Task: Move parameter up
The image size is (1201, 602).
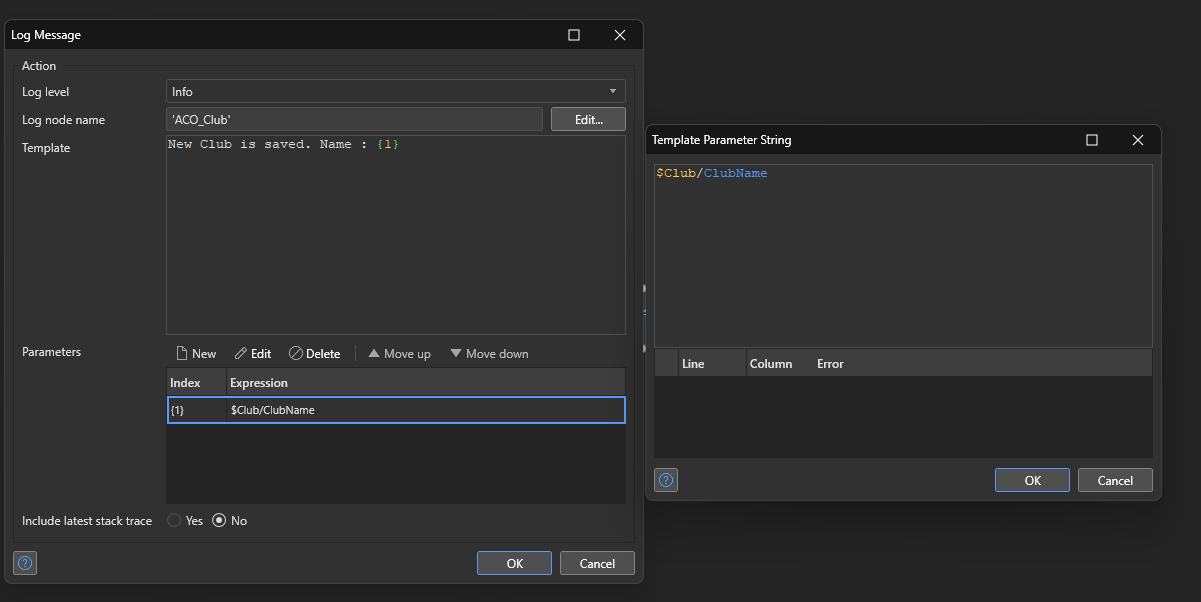Action: coord(399,353)
